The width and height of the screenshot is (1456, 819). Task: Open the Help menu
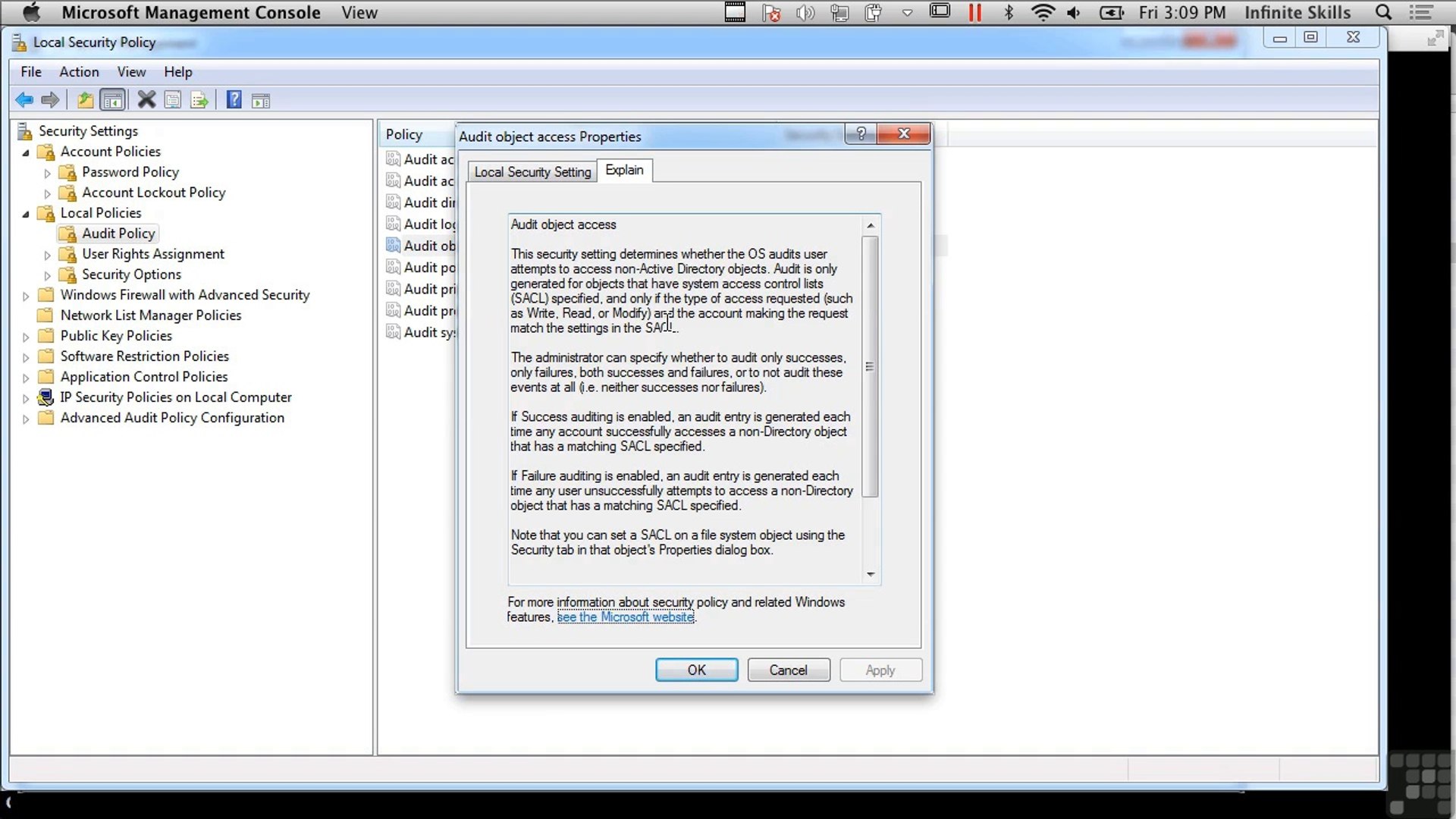[178, 71]
